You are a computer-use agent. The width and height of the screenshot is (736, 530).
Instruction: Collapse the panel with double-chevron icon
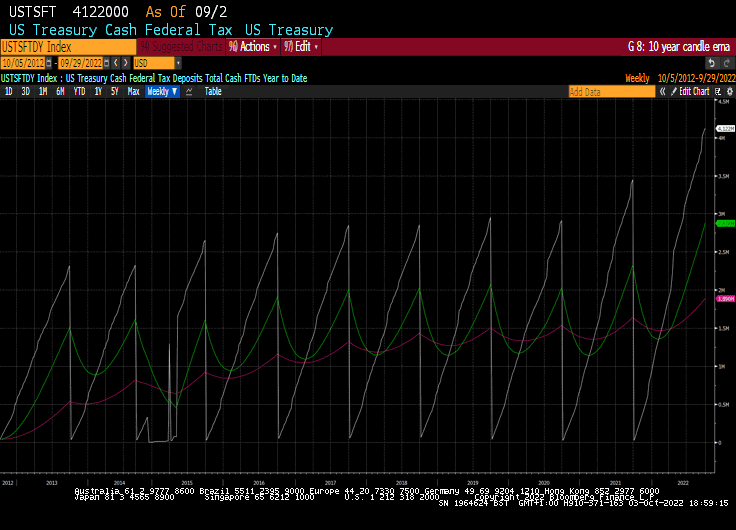tap(664, 91)
